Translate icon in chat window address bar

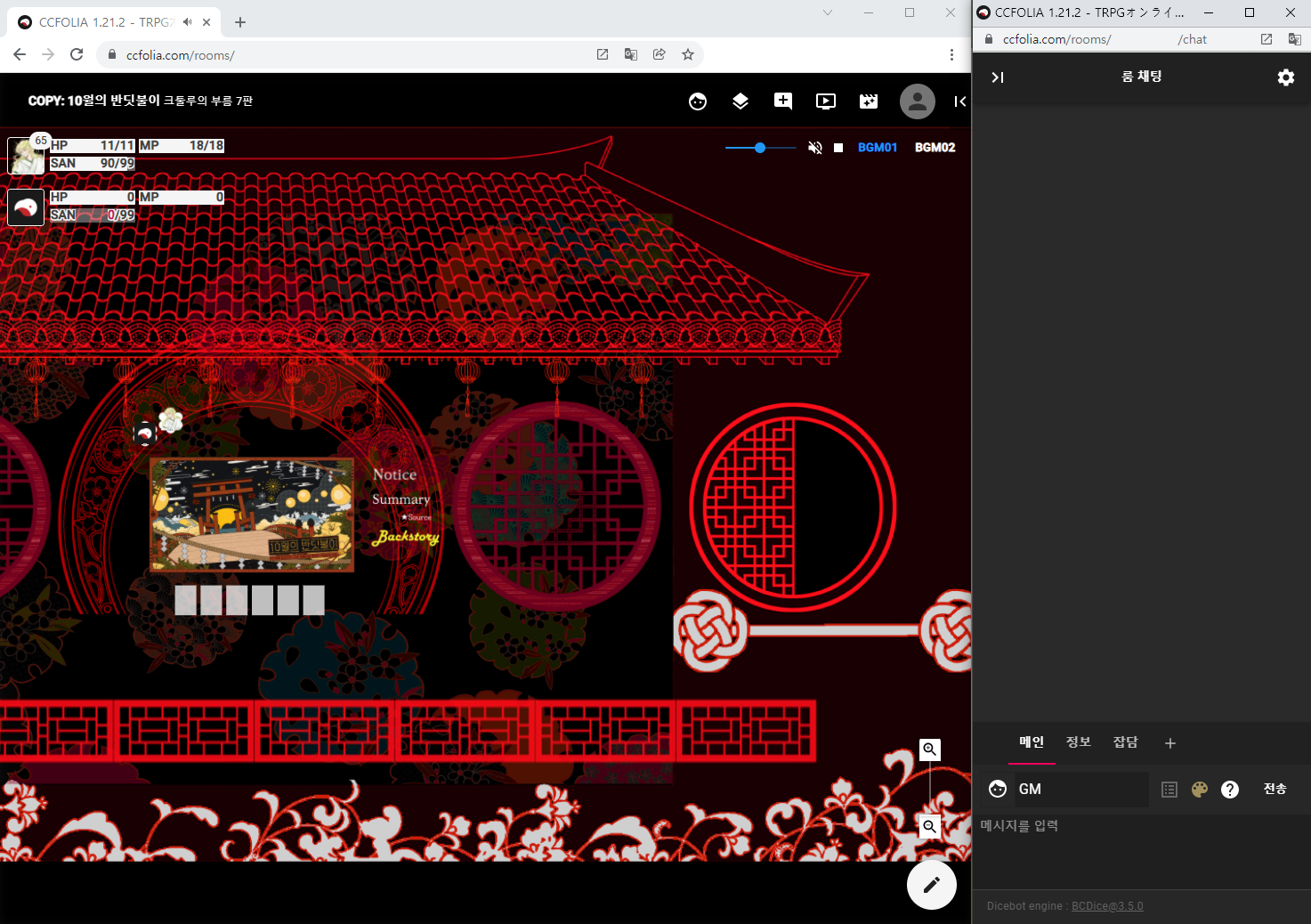[1295, 39]
